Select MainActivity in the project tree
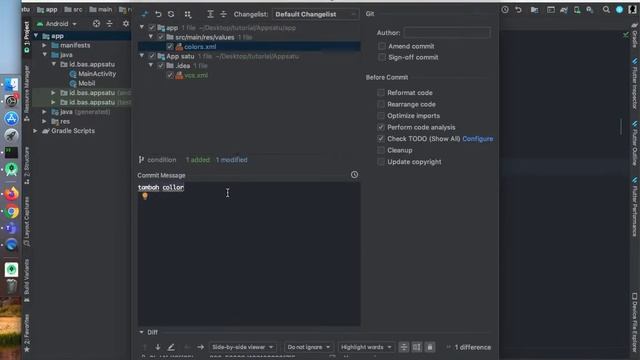Image resolution: width=640 pixels, height=360 pixels. tap(97, 74)
